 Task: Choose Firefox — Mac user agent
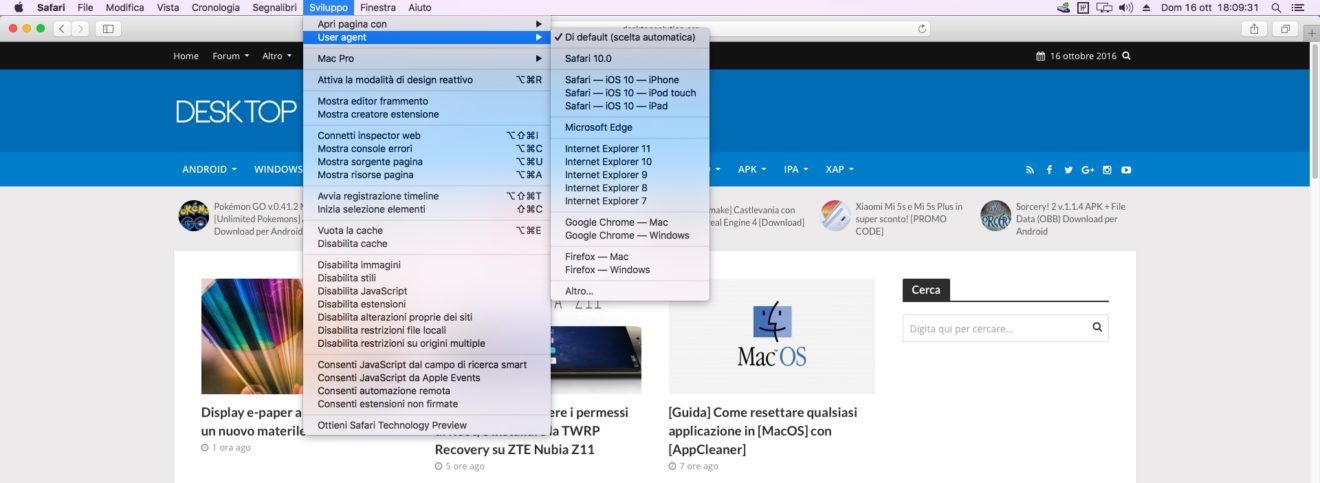630,257
